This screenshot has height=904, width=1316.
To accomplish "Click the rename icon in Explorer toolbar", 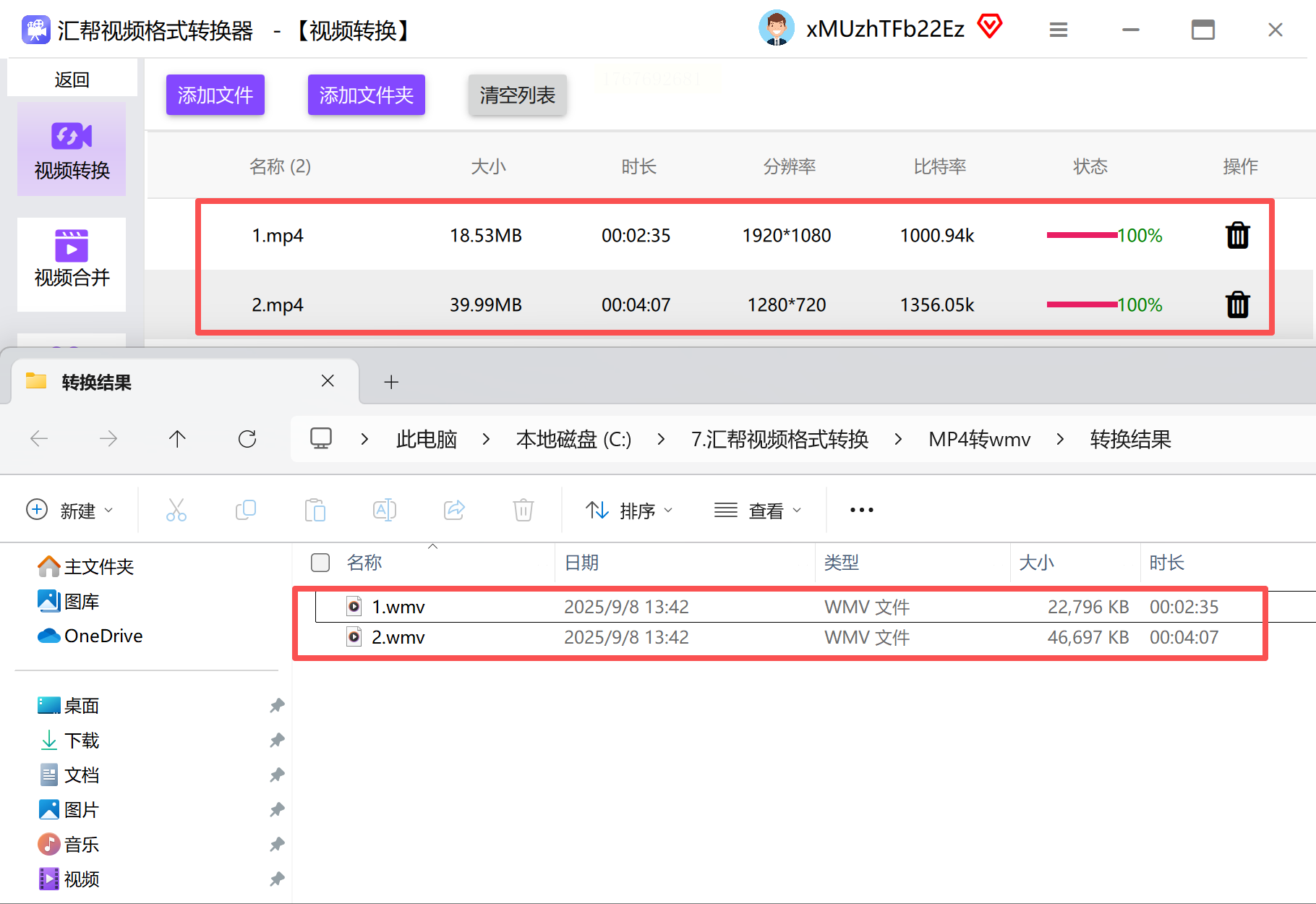I will pos(385,510).
